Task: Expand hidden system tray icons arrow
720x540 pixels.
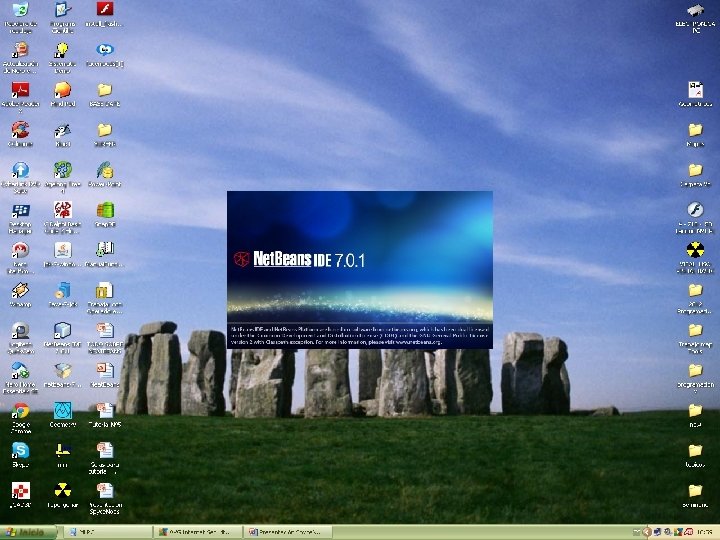Action: [647, 533]
